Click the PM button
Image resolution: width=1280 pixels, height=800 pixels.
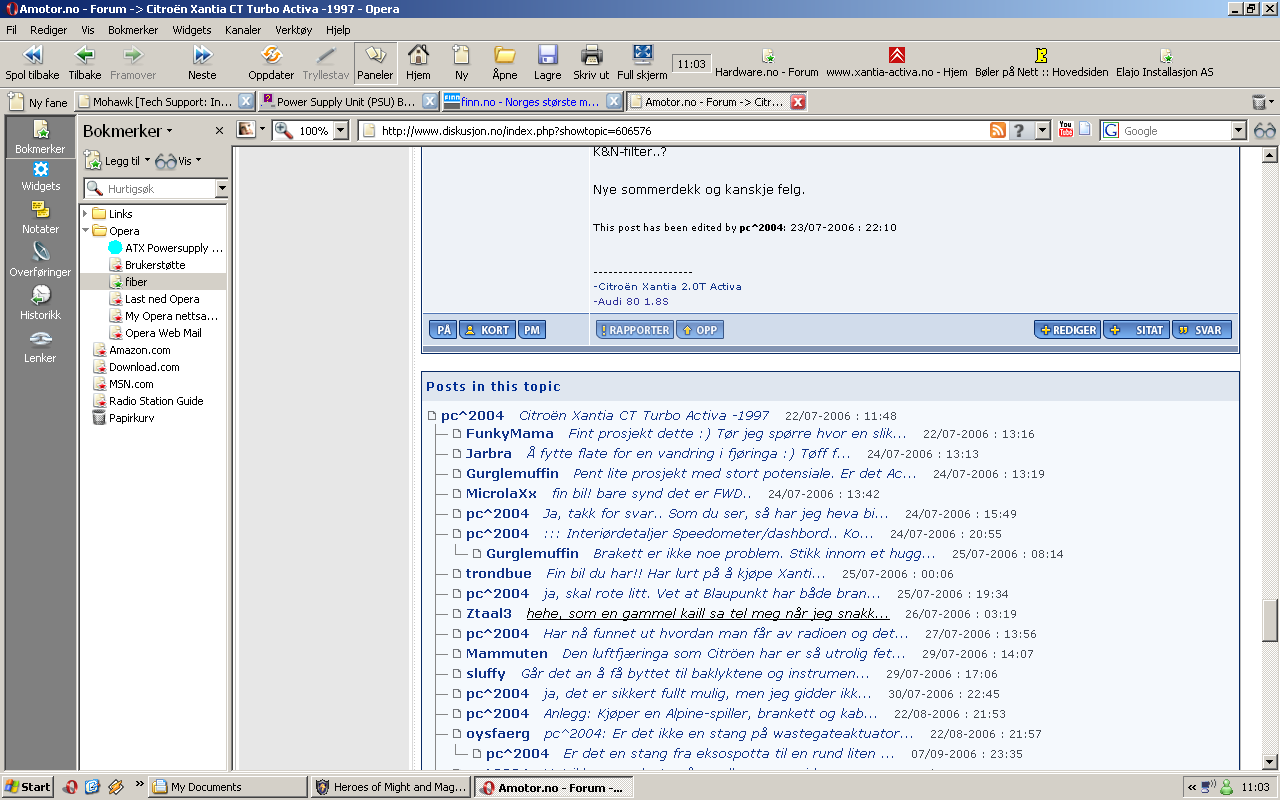[532, 330]
